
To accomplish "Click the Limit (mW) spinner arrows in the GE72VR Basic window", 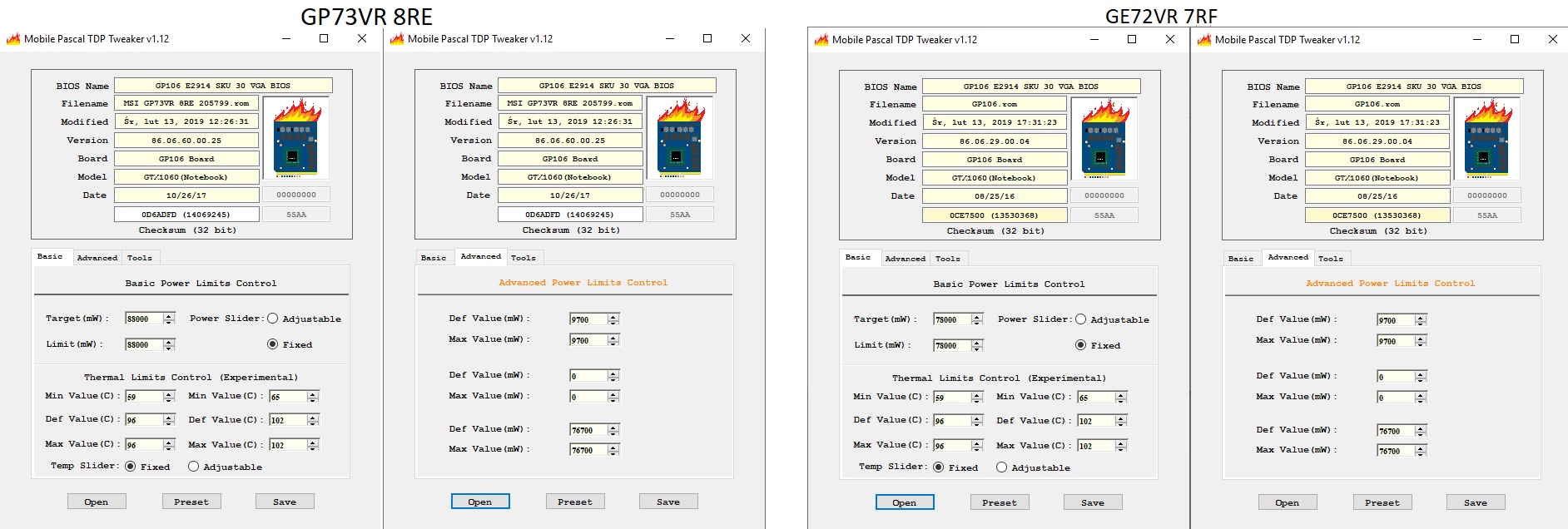I will pyautogui.click(x=977, y=345).
